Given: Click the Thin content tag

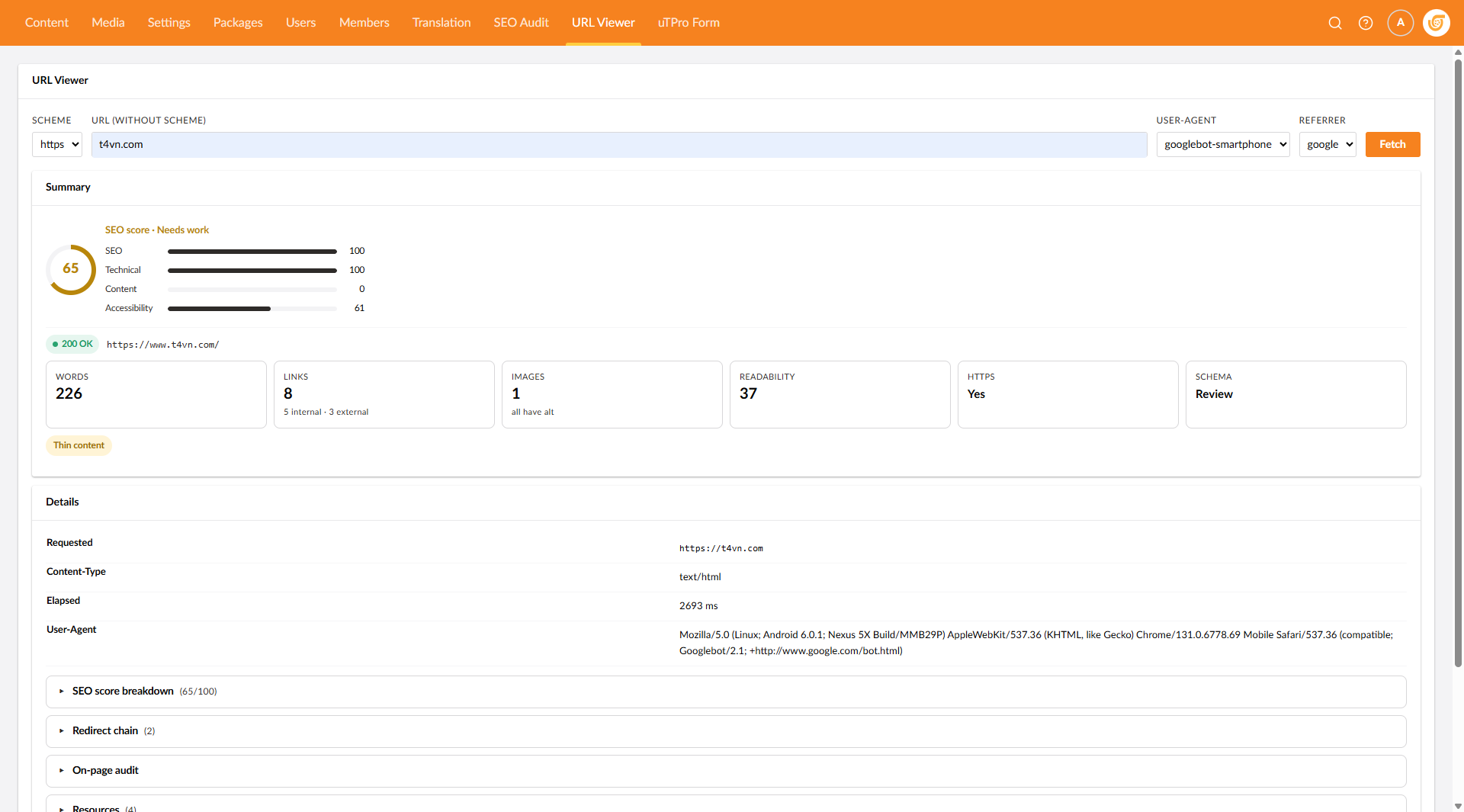Looking at the screenshot, I should click(x=79, y=445).
